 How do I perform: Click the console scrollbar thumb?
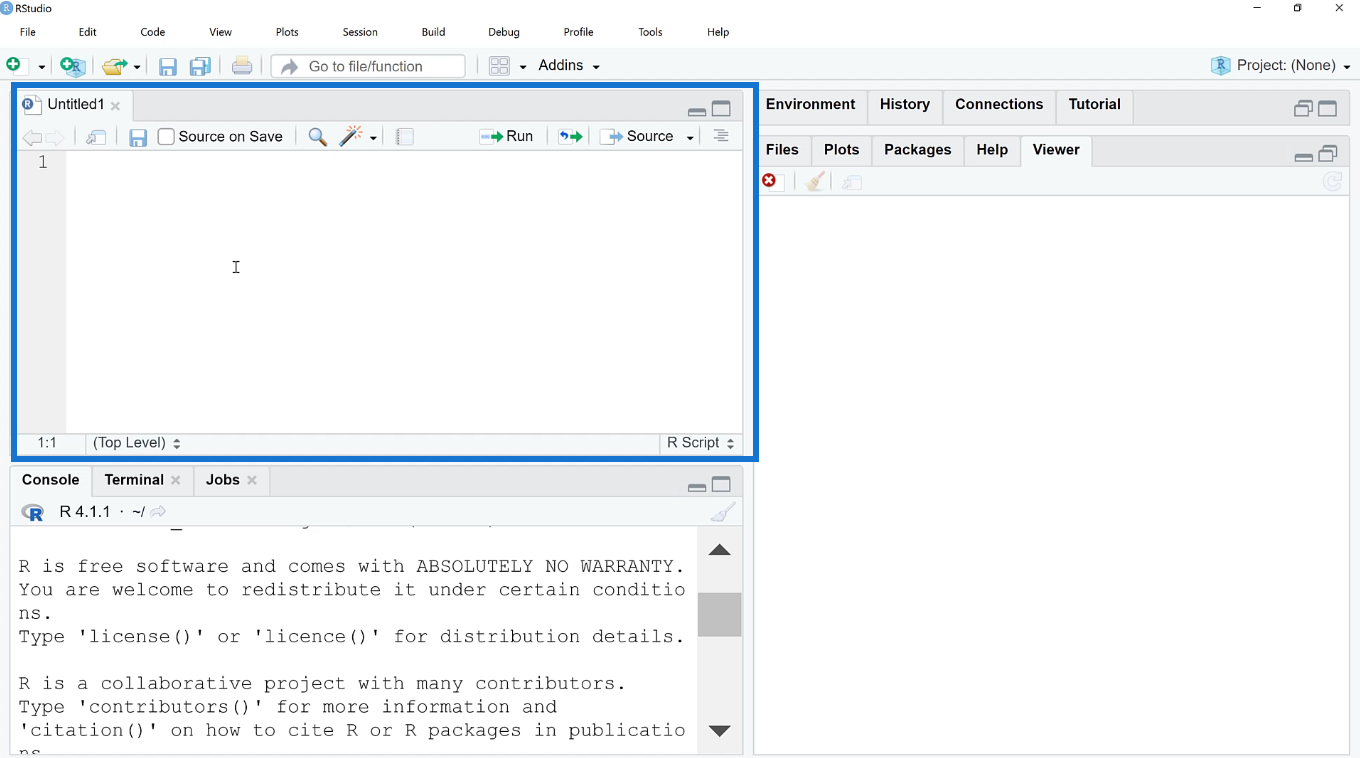tap(719, 614)
